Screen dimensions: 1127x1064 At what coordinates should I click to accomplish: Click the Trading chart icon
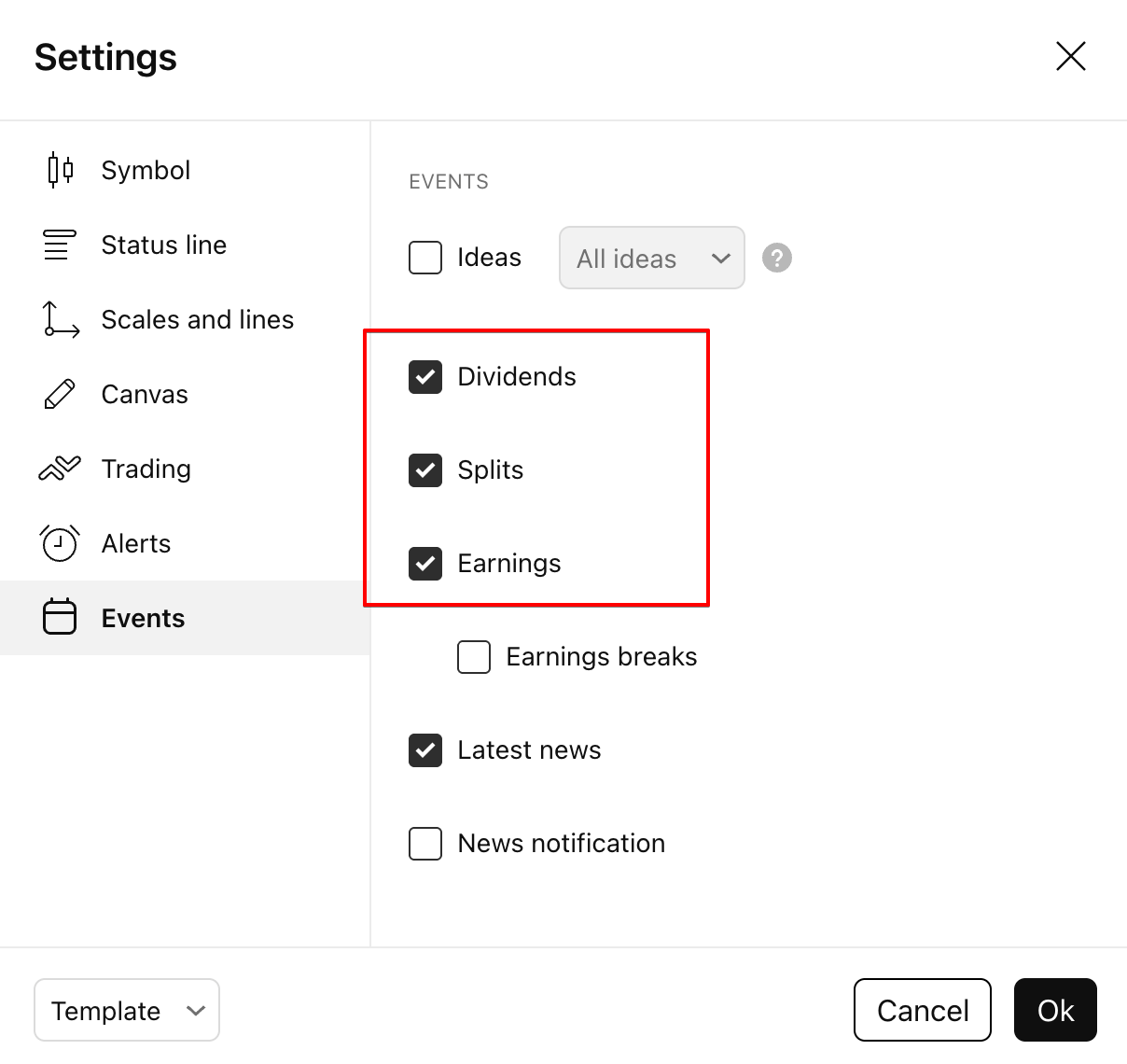[x=60, y=469]
